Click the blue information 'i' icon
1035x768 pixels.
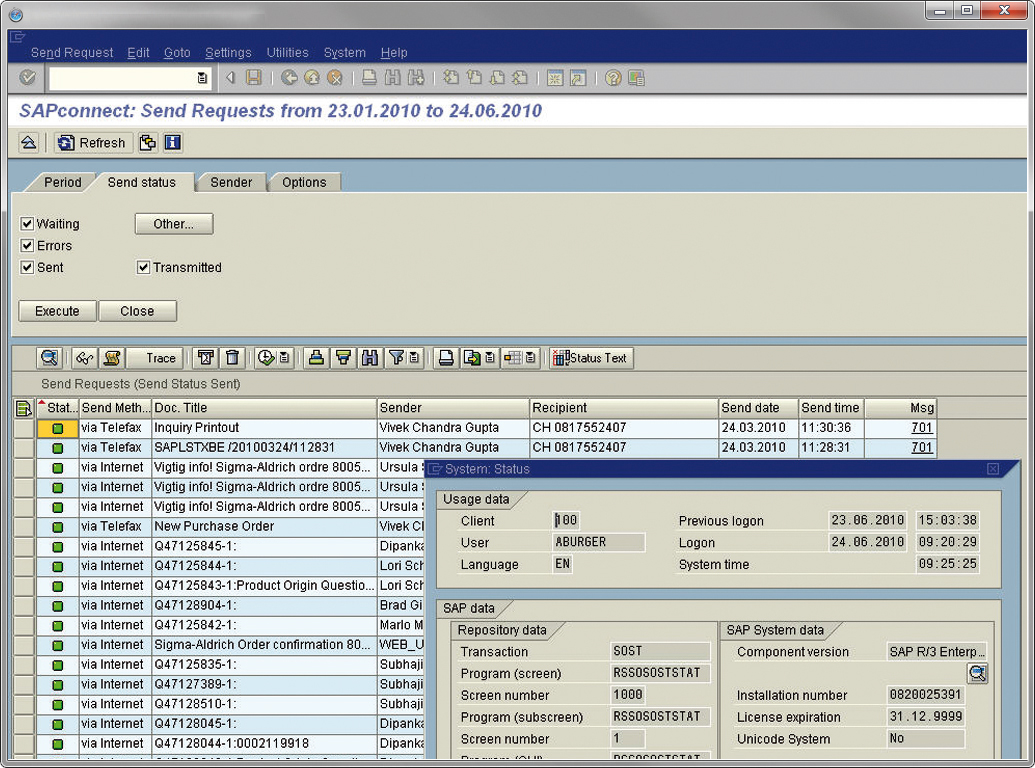pos(173,143)
